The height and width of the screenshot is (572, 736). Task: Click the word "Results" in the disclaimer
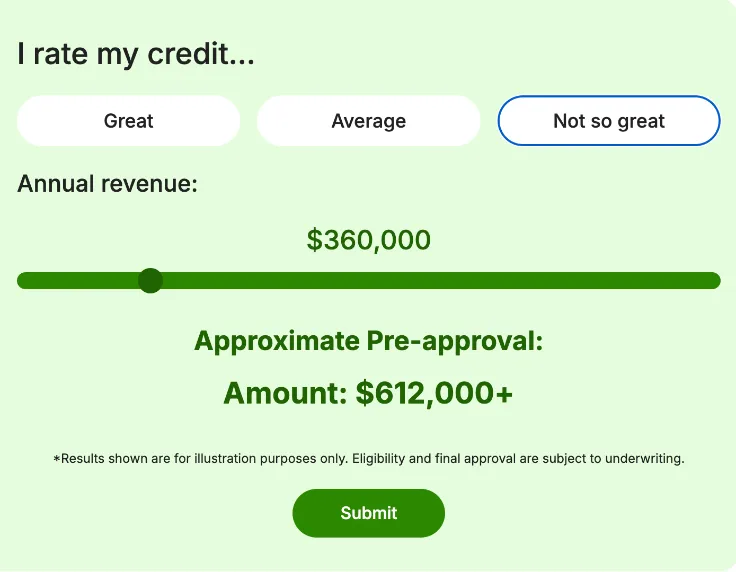pos(81,459)
